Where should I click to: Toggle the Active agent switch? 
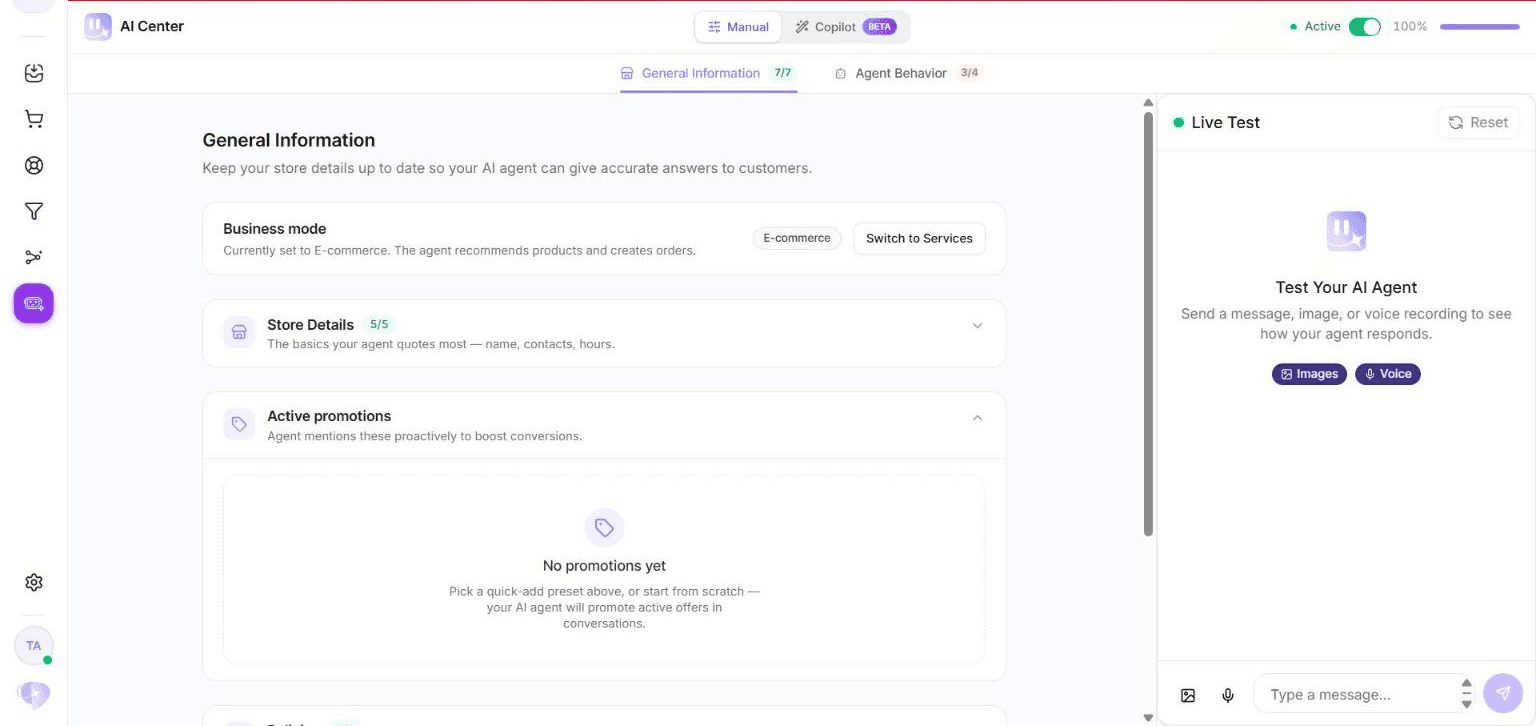pos(1364,27)
